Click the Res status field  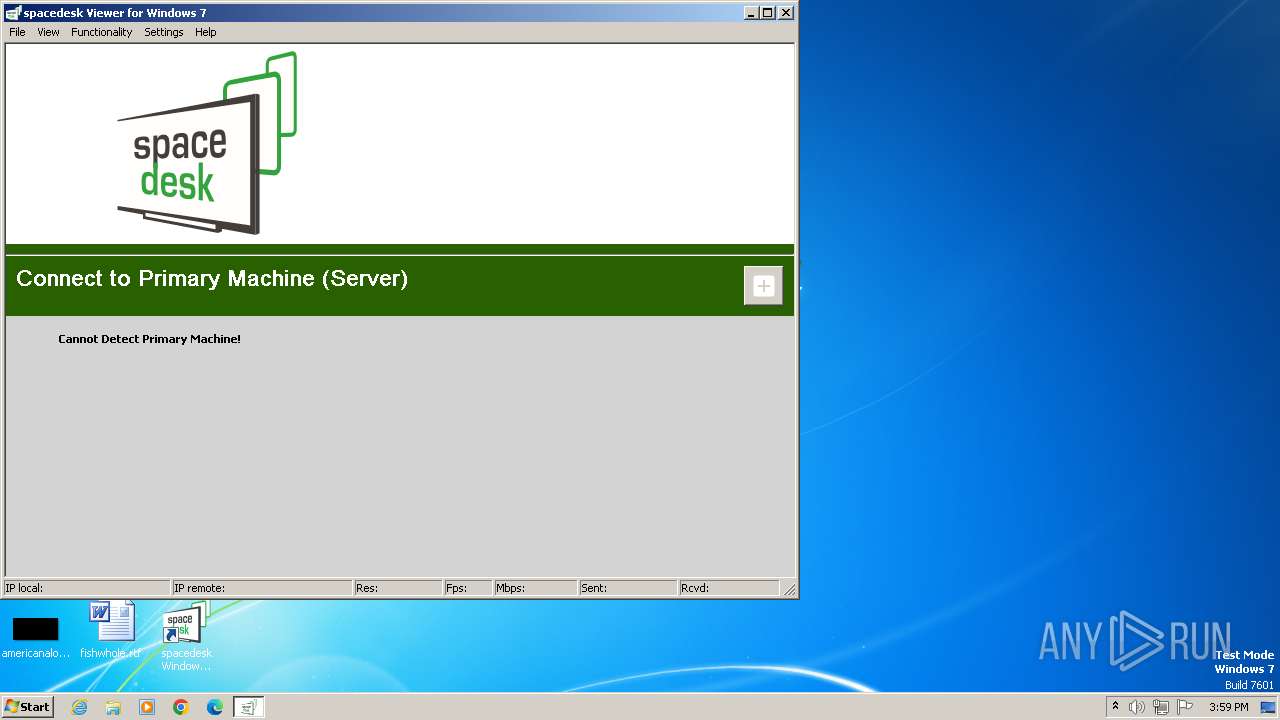[398, 588]
